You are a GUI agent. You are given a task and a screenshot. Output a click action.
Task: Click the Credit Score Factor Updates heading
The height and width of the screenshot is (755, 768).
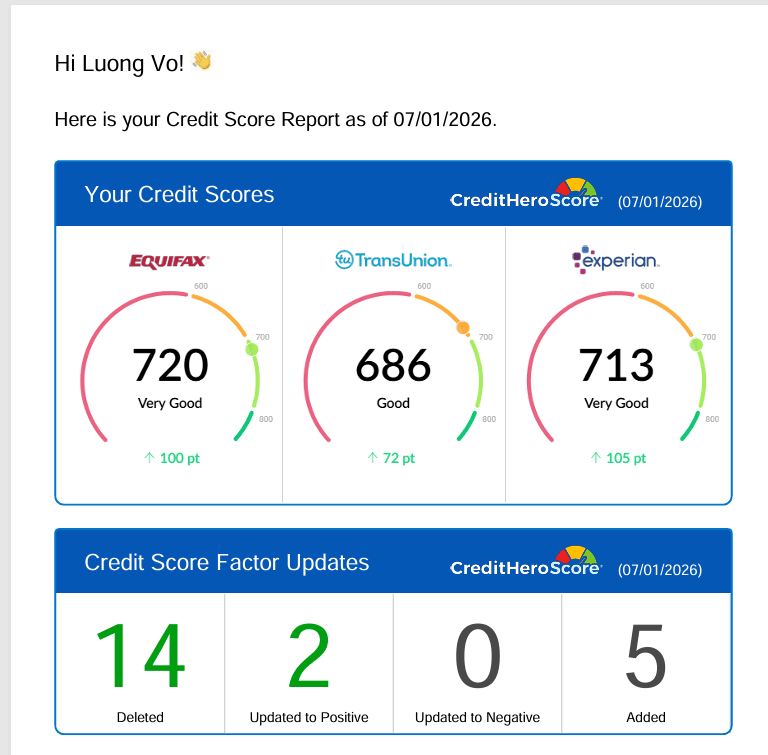coord(227,562)
